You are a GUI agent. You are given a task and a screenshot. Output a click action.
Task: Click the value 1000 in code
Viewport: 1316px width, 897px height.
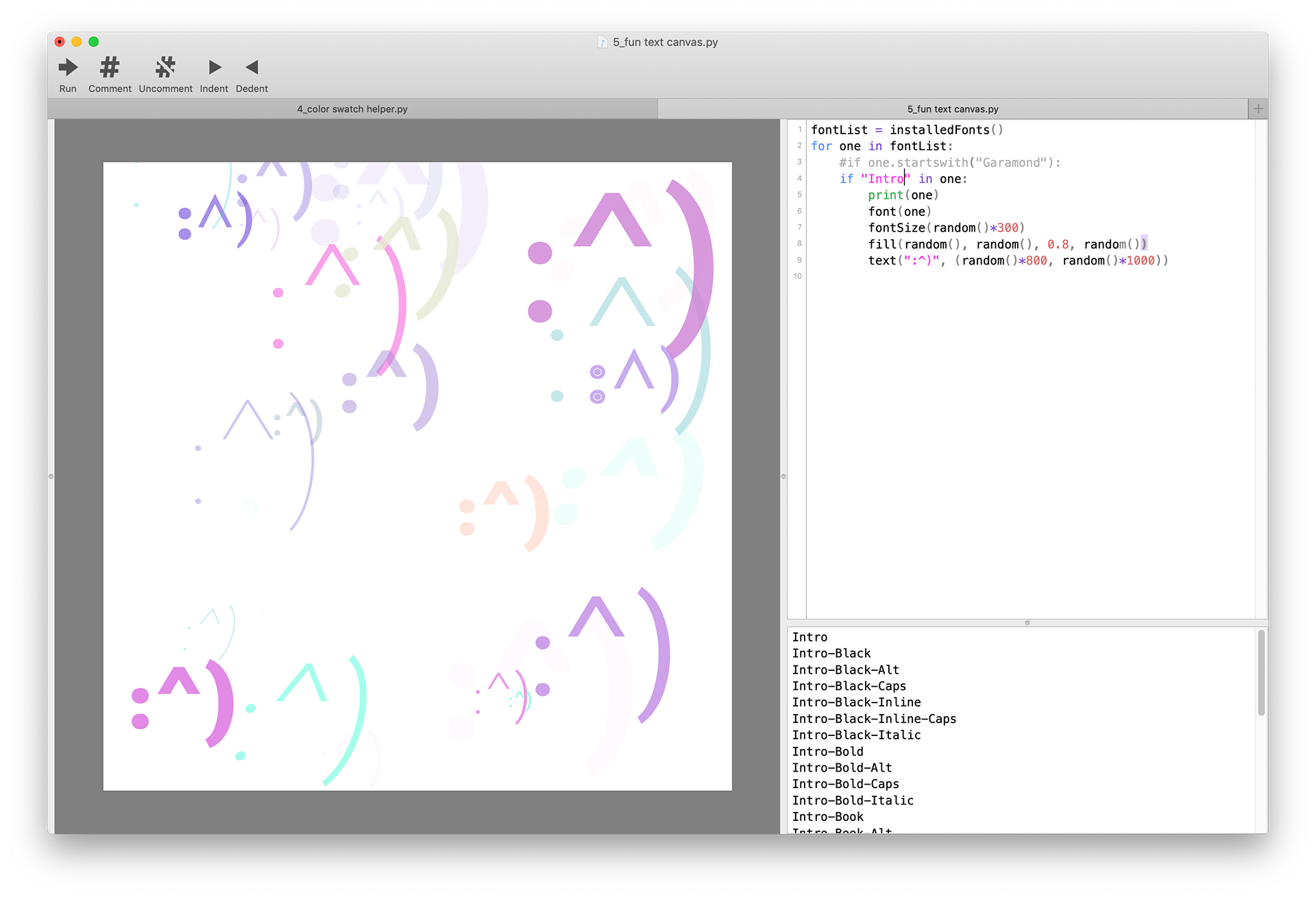1140,261
